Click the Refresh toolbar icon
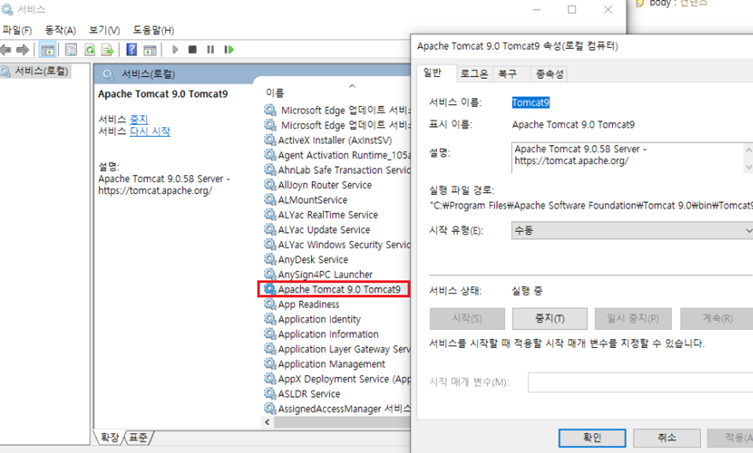Viewport: 753px width, 453px height. (x=89, y=49)
